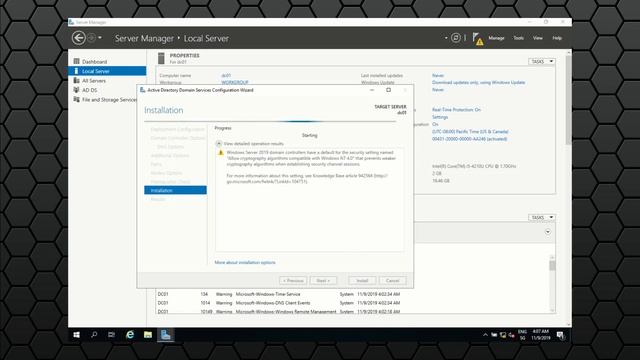The width and height of the screenshot is (640, 360).
Task: Click the Dashboard grid icon
Action: (x=76, y=61)
